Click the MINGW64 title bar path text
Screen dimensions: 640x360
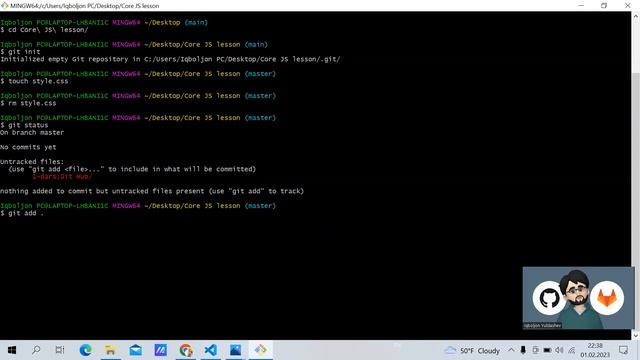pyautogui.click(x=84, y=6)
